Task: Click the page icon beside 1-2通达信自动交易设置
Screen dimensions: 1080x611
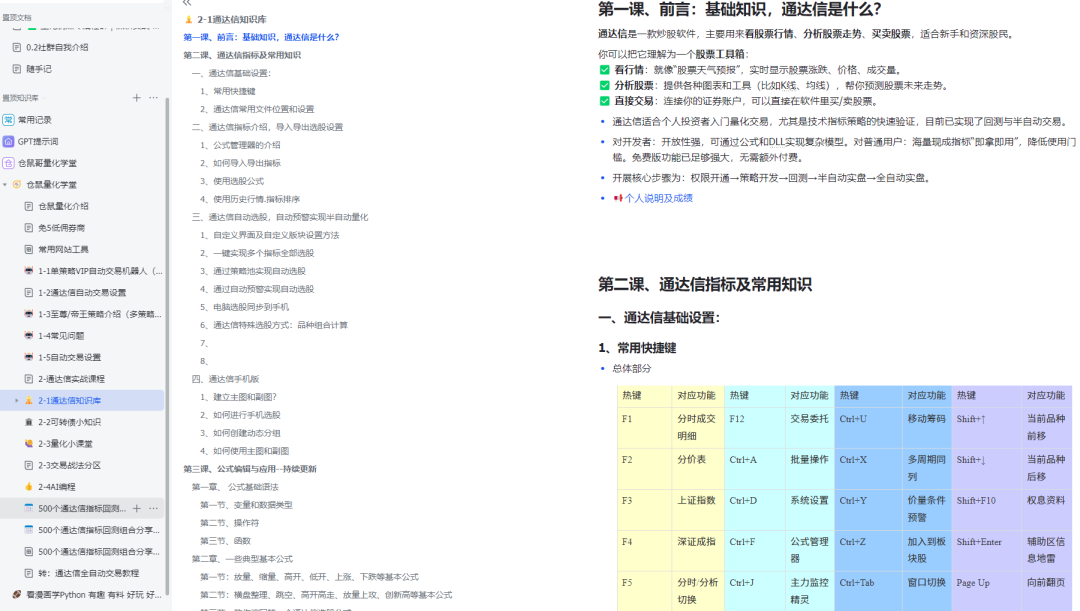Action: click(28, 293)
